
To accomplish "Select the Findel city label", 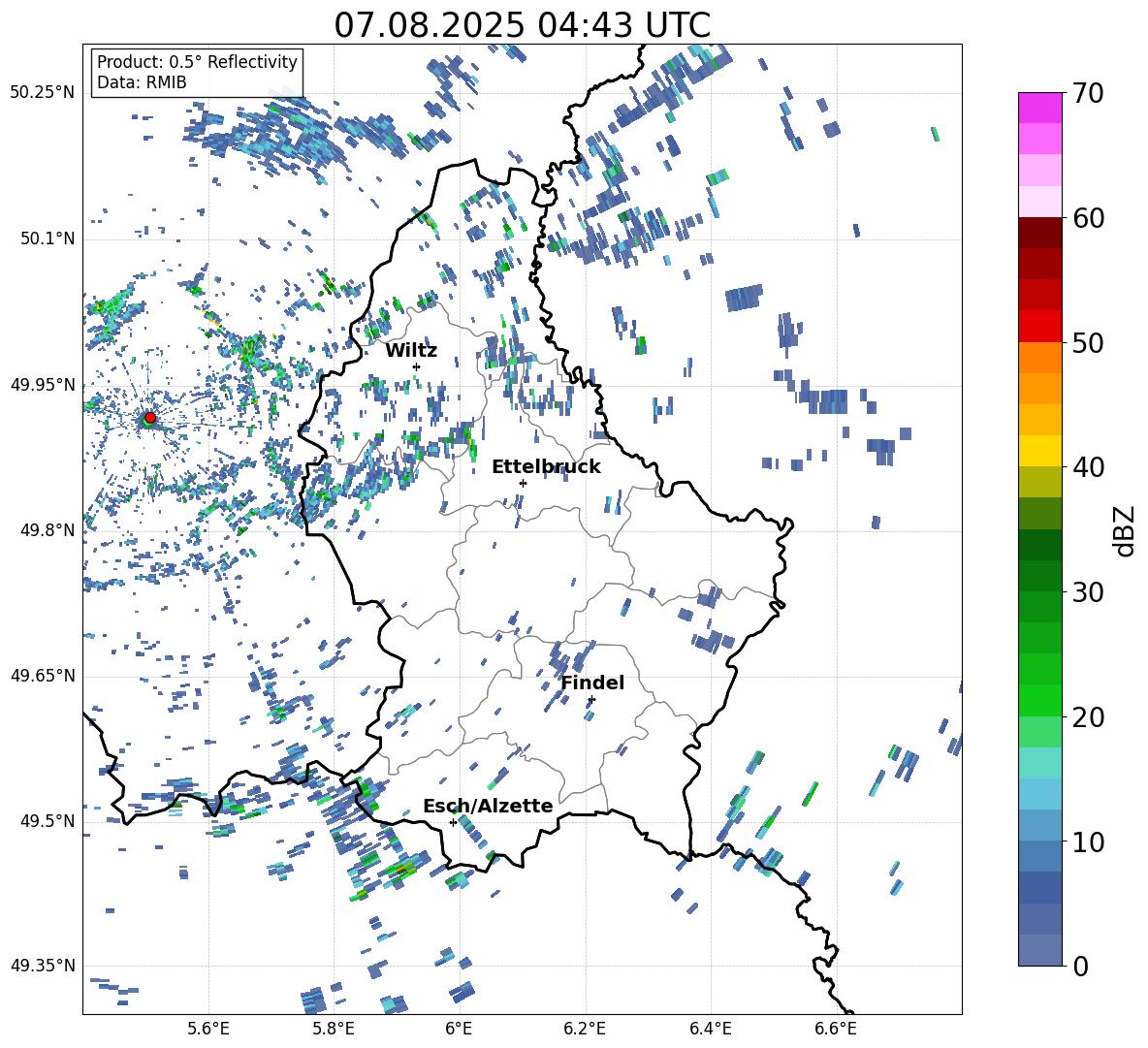I will pos(592,683).
